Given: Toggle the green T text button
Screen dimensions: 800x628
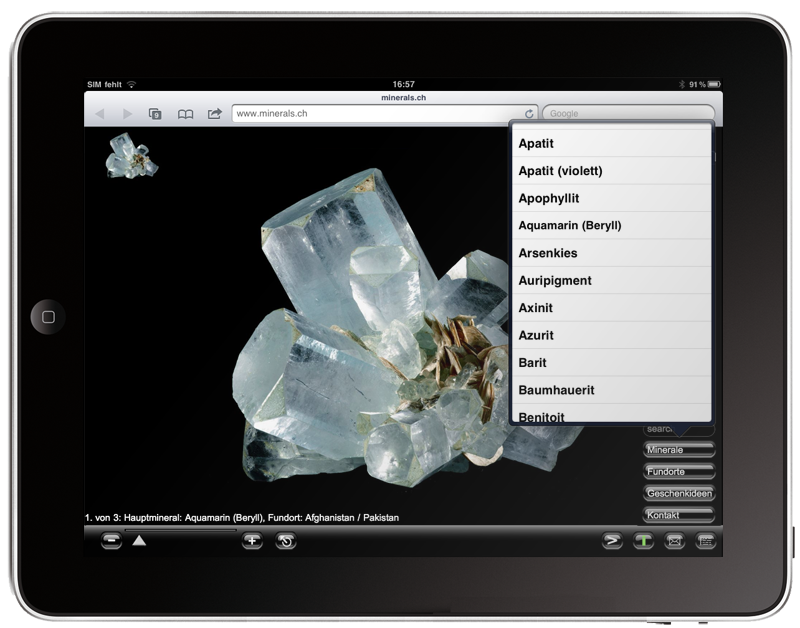Looking at the screenshot, I should click(x=643, y=541).
